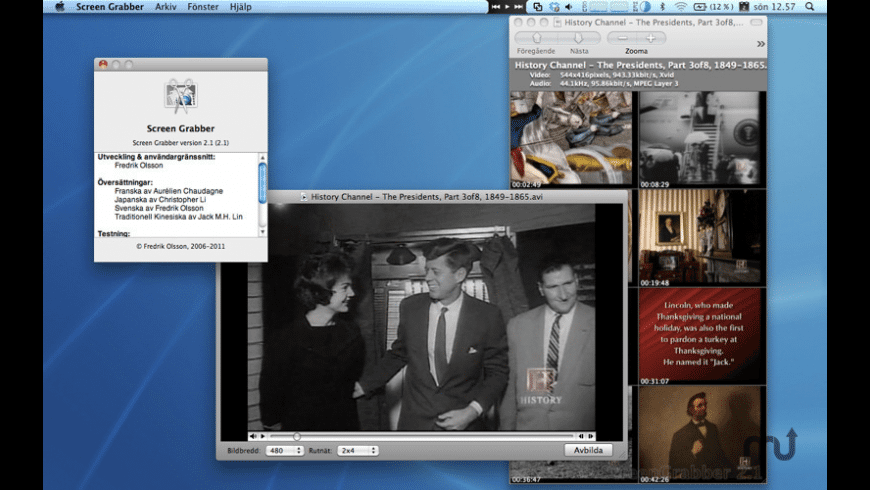Open the Bildbredd 480 width dropdown
The height and width of the screenshot is (490, 870).
283,451
